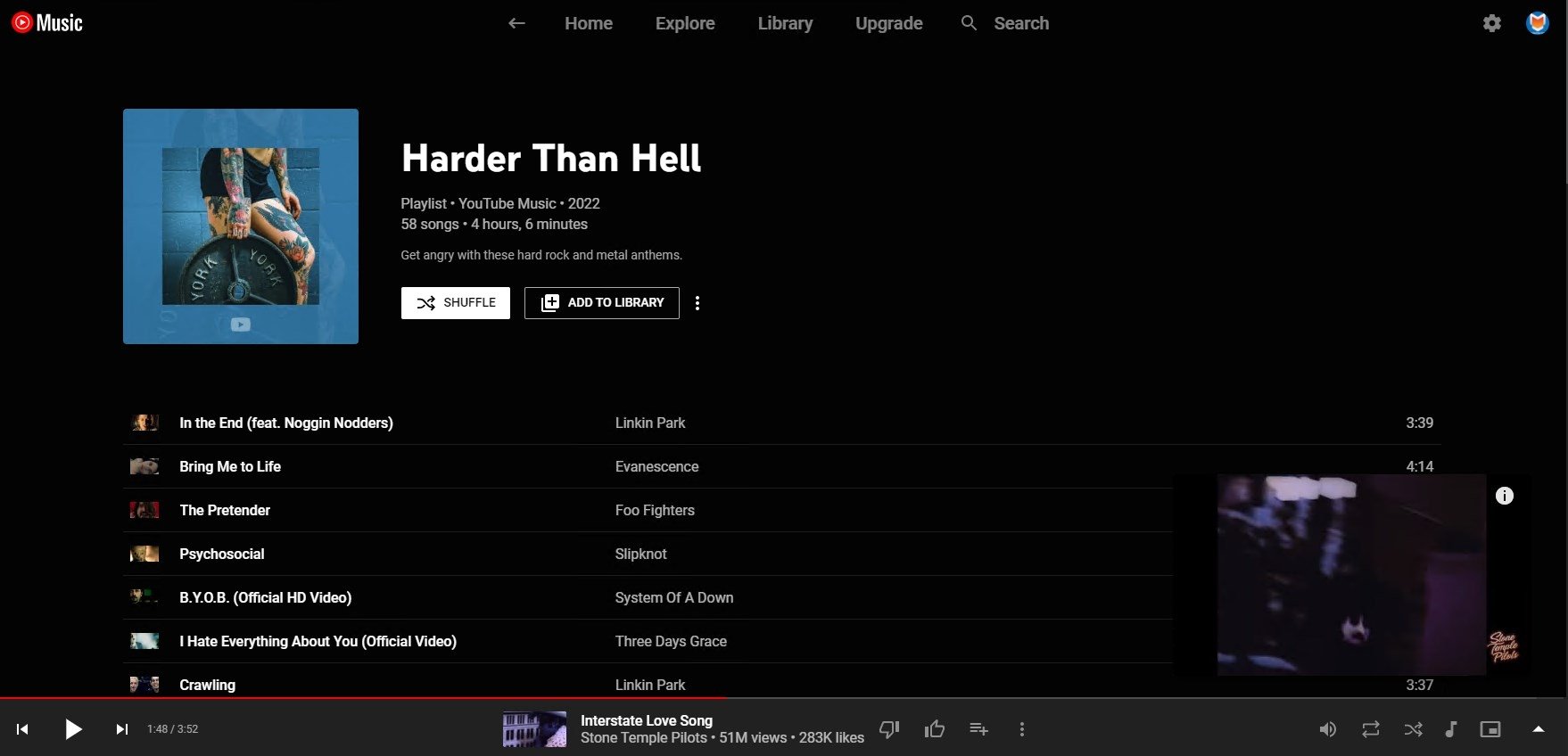Click the Stone Temple Pilots channel watermark
Viewport: 1568px width, 756px height.
pos(1504,646)
